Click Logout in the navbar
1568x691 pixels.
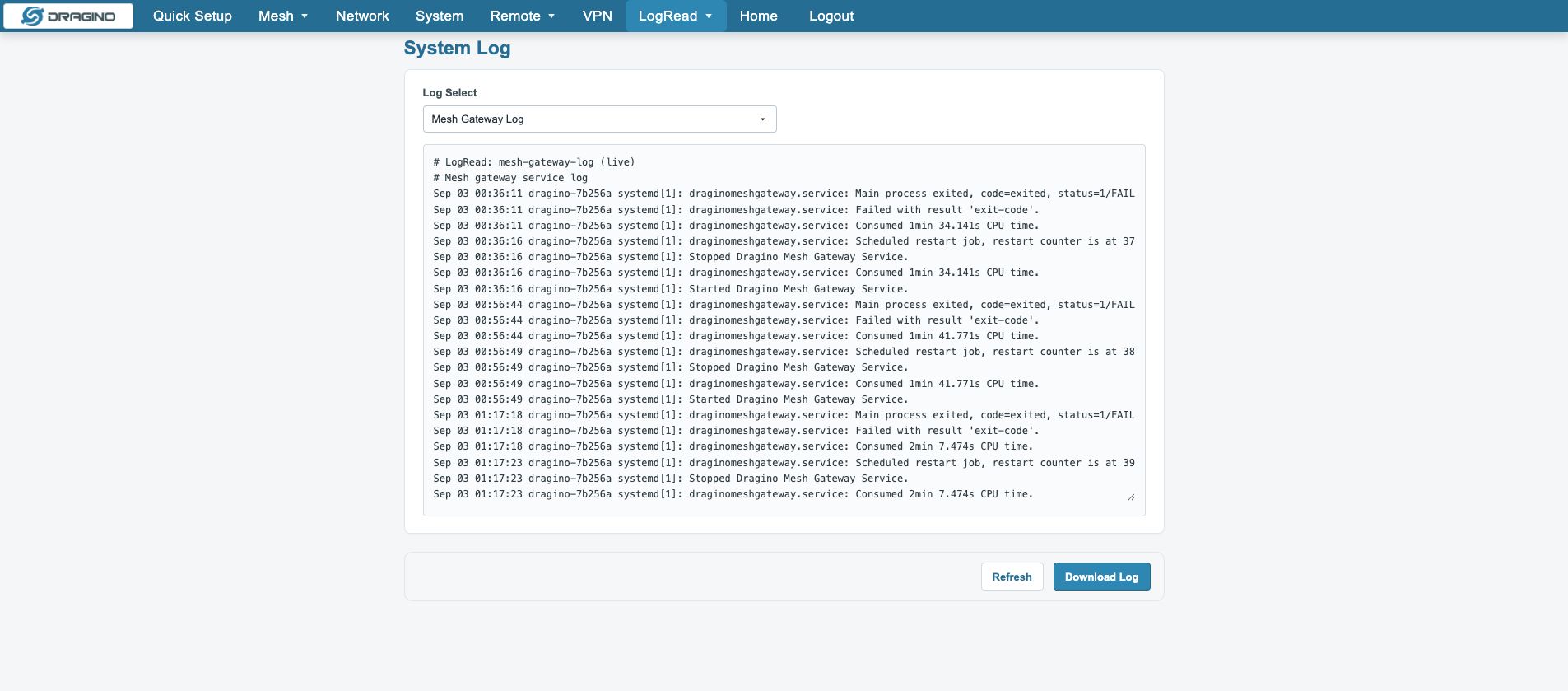831,16
